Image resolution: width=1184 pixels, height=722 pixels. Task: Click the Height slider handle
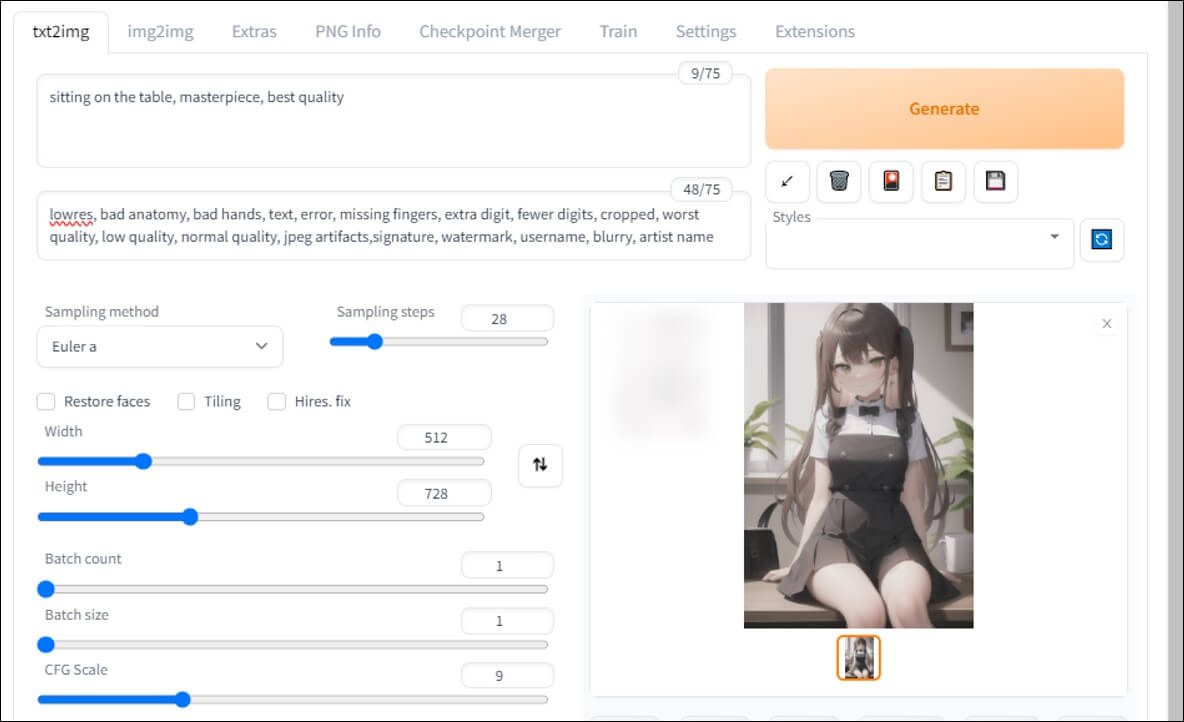[190, 517]
